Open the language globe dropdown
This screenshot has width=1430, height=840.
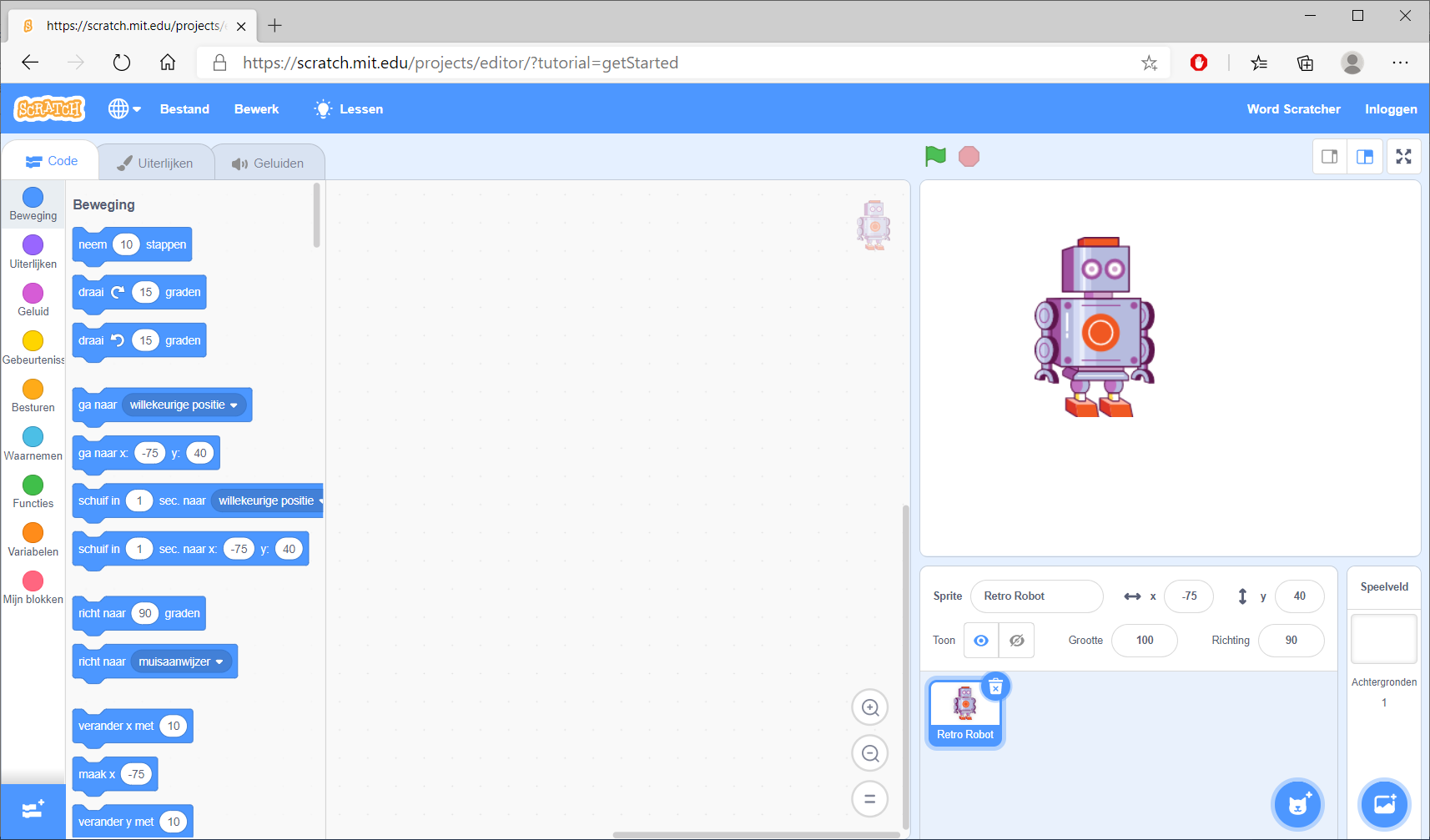[125, 108]
